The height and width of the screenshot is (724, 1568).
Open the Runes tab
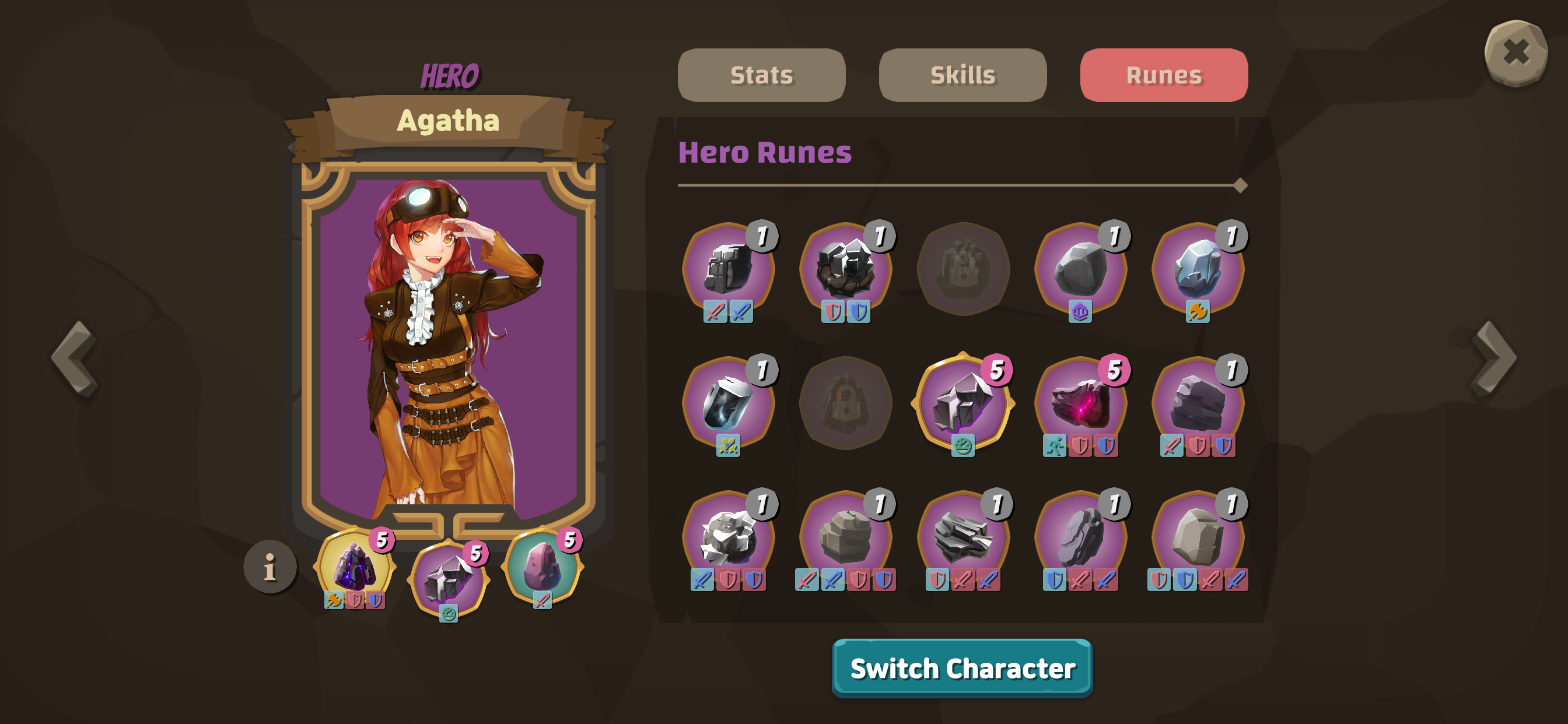1164,75
